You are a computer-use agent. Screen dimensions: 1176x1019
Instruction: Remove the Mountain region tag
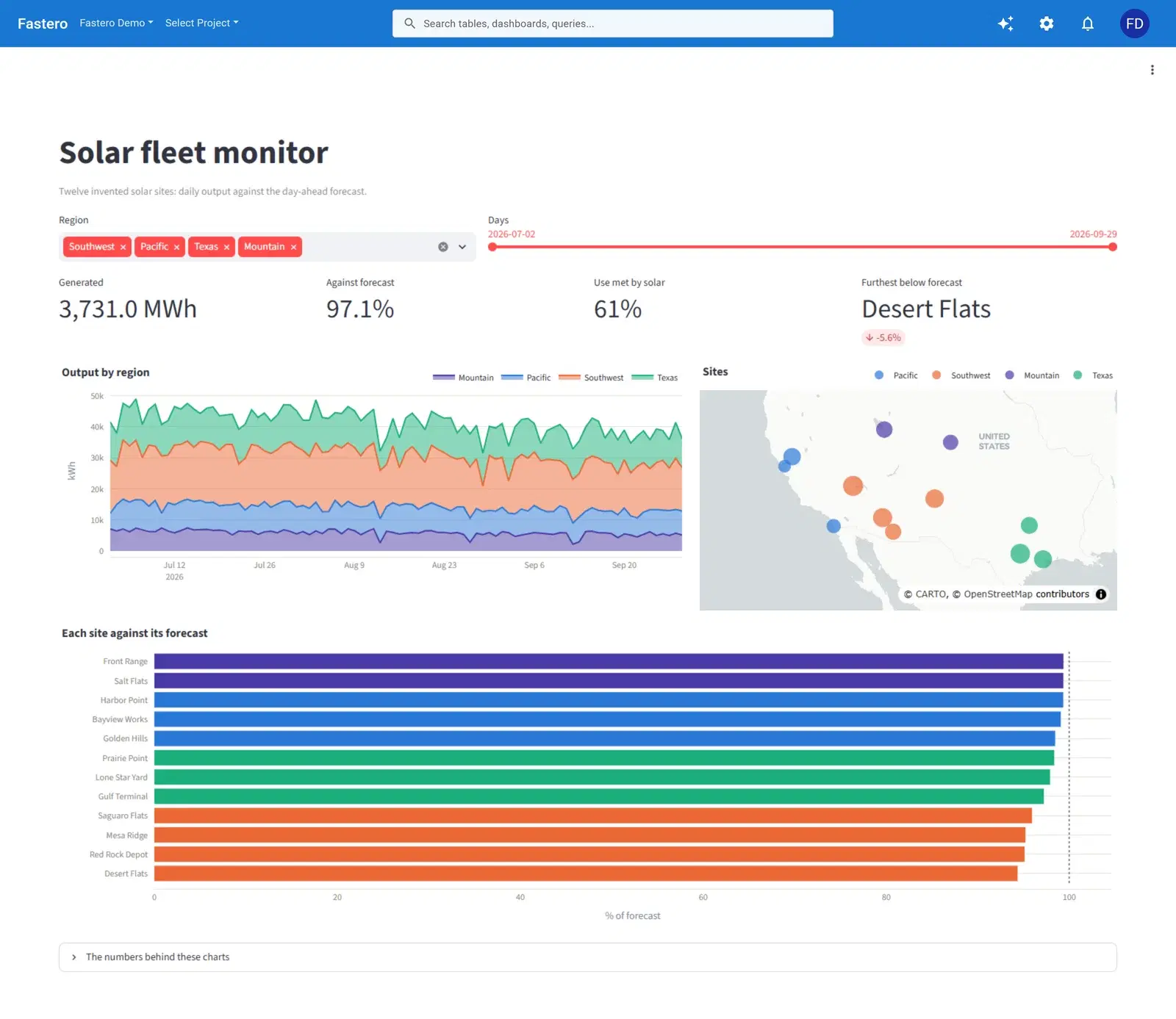pyautogui.click(x=293, y=247)
